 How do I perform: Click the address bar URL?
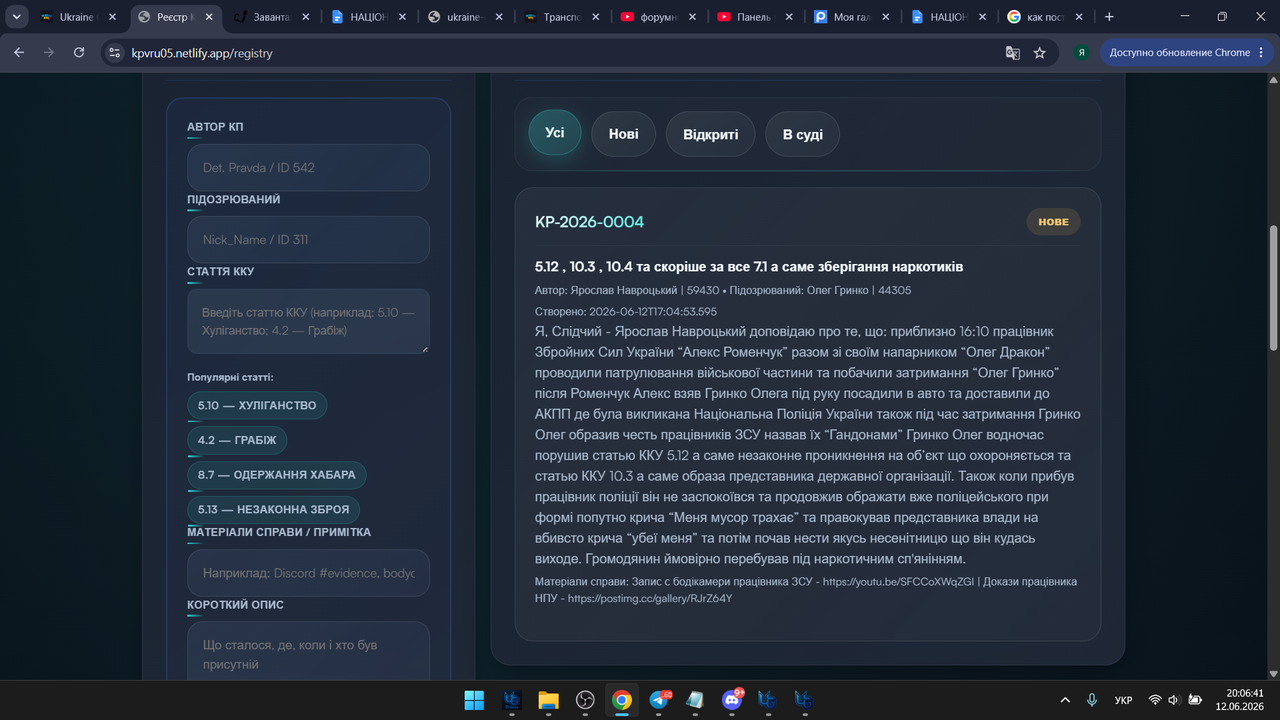click(x=202, y=53)
